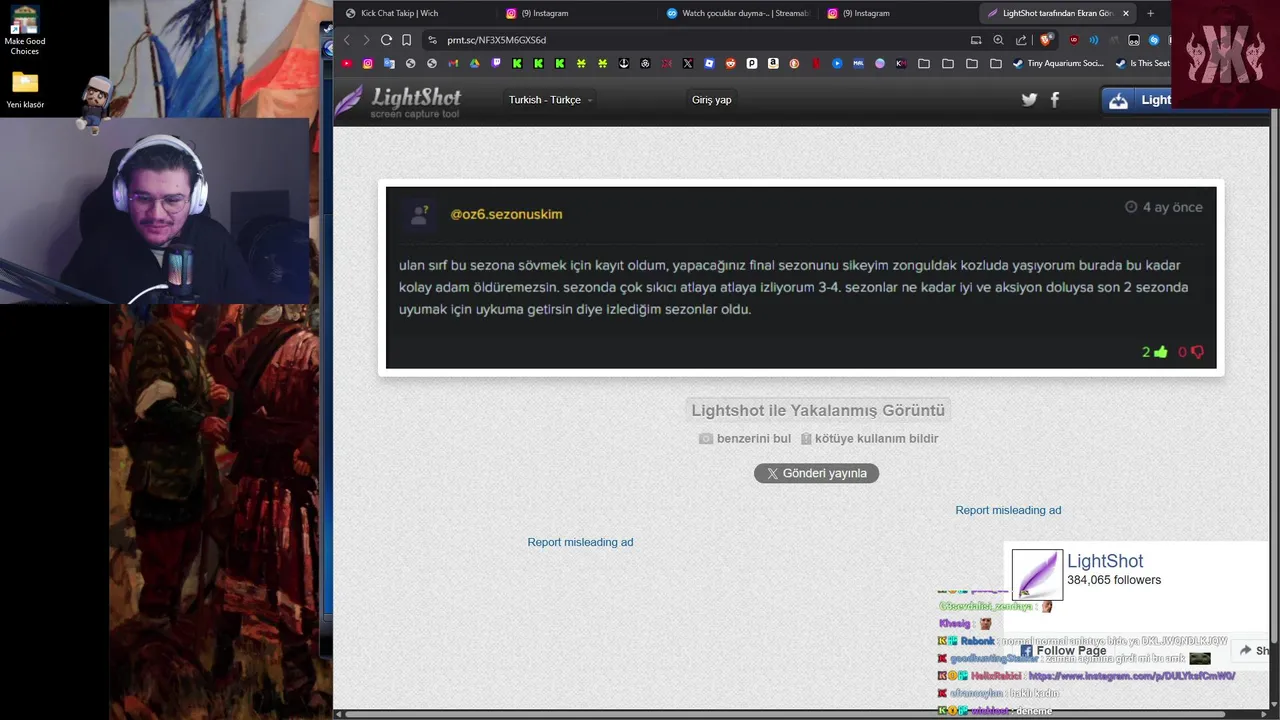1280x720 pixels.
Task: Open the purple Twitch bookmark icon
Action: [497, 63]
